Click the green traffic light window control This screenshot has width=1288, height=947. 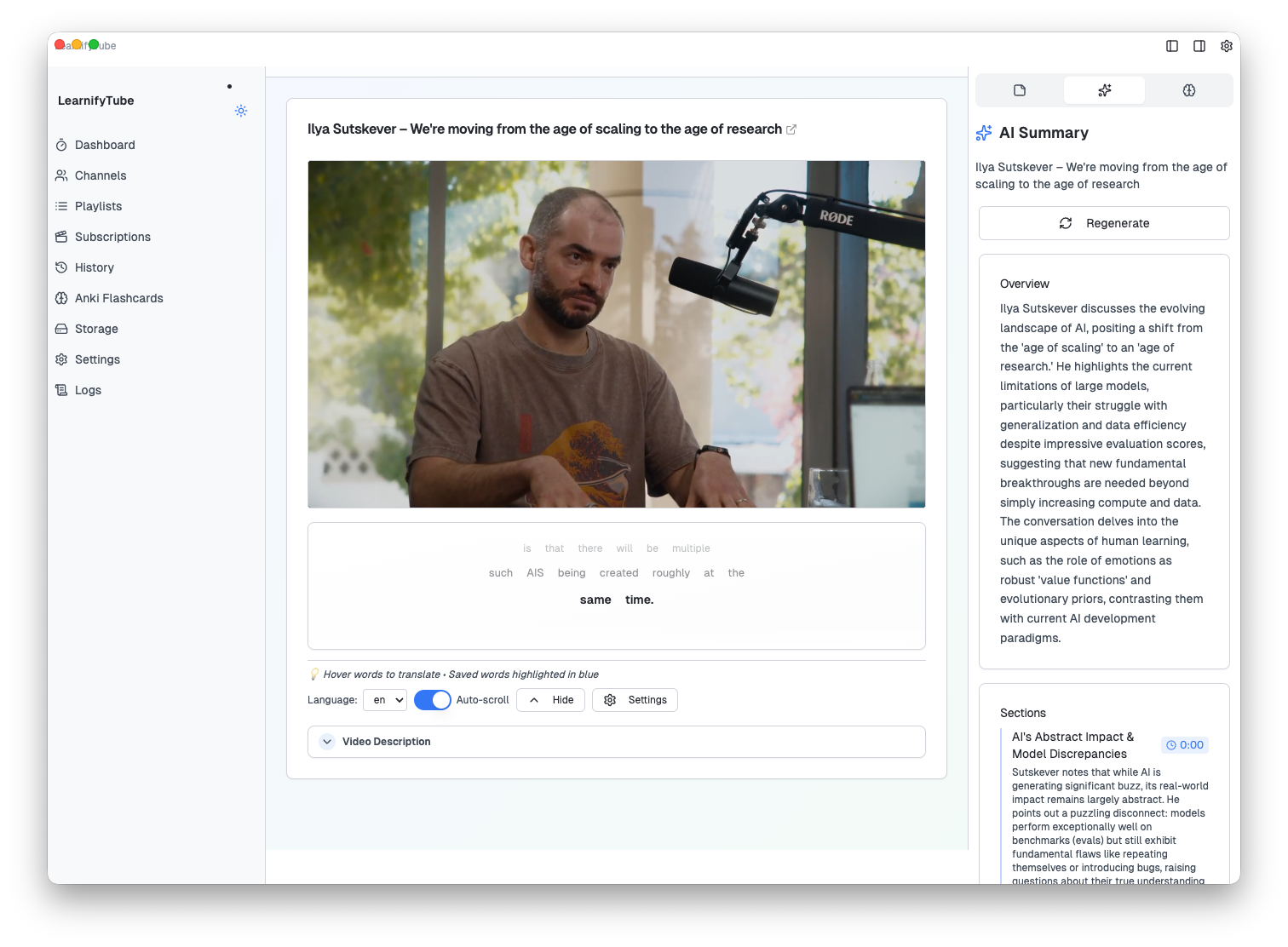tap(92, 44)
